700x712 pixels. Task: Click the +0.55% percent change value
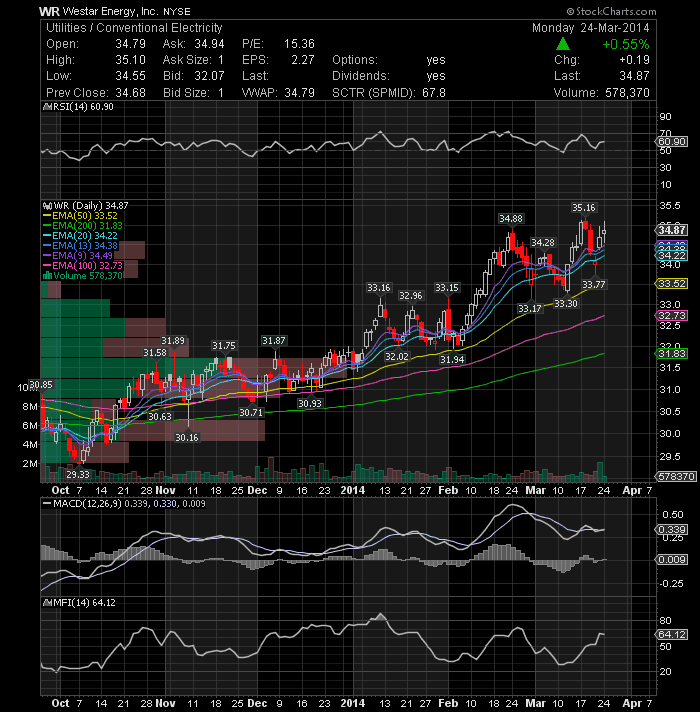626,44
